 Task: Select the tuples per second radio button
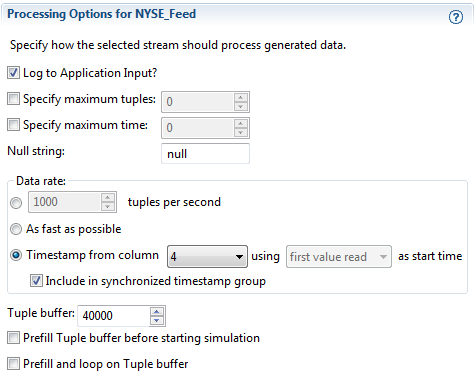point(16,202)
